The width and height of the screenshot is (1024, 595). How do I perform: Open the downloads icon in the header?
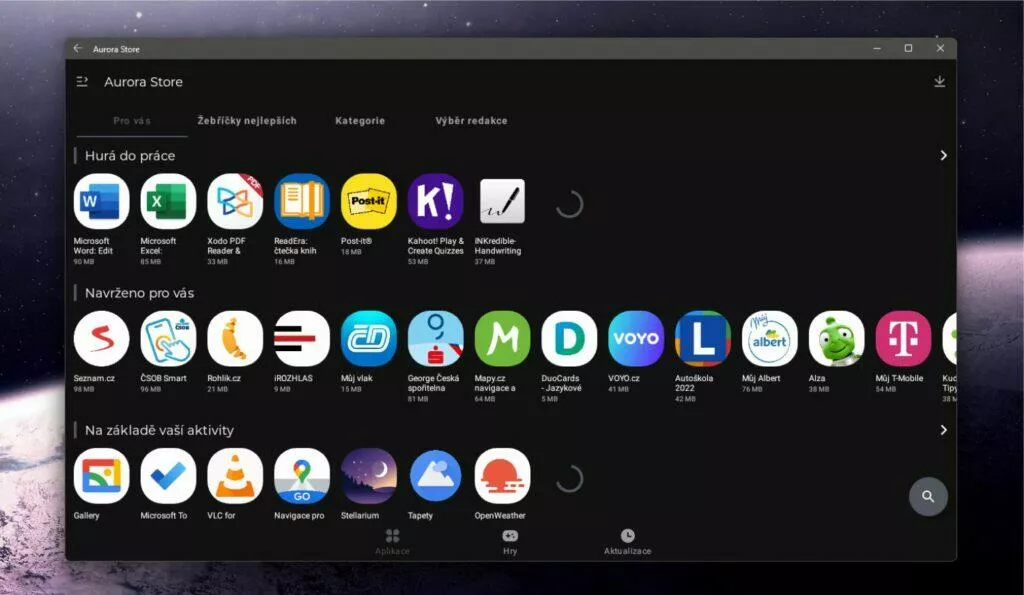coord(939,82)
